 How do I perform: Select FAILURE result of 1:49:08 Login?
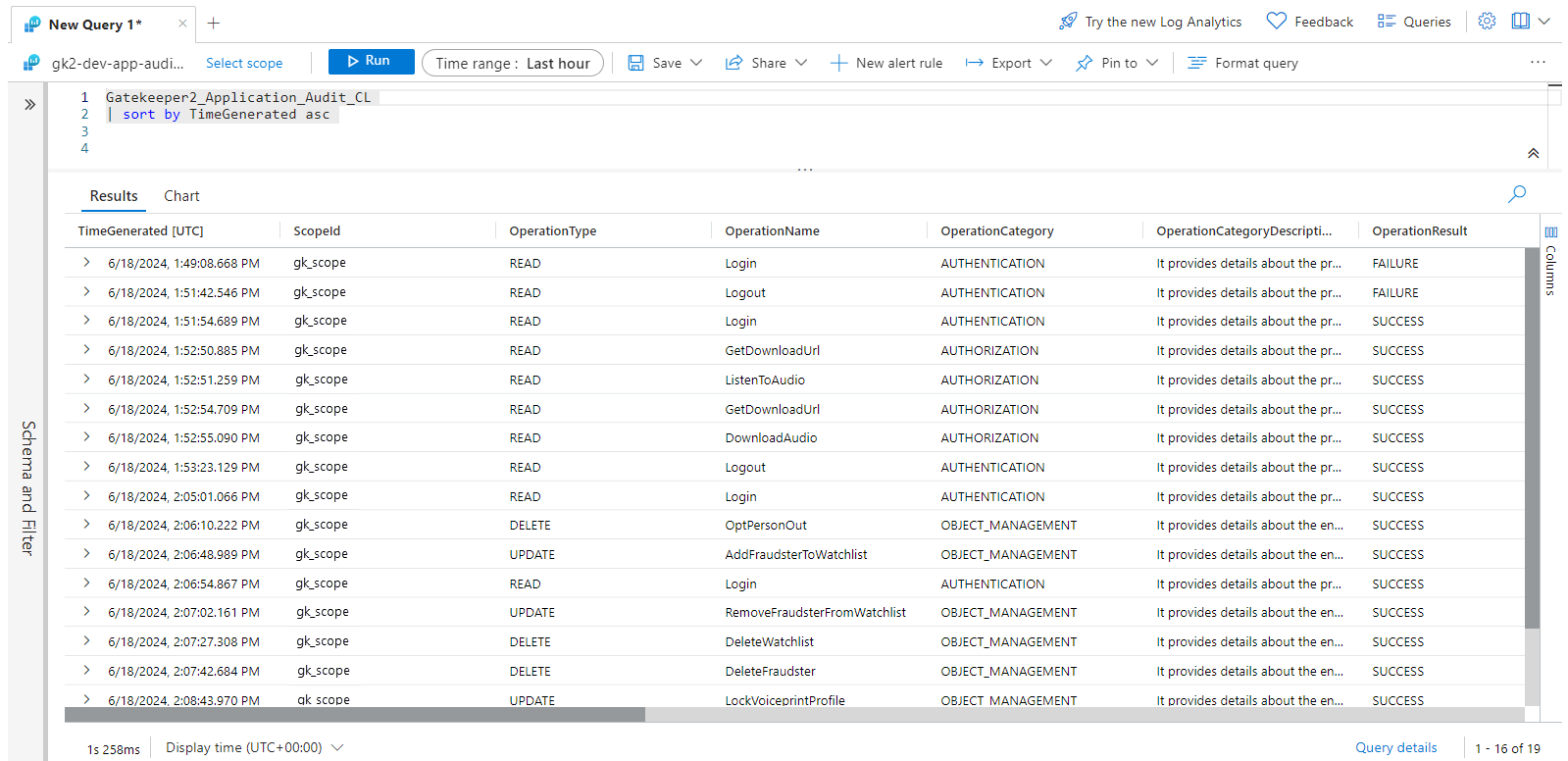(1394, 264)
